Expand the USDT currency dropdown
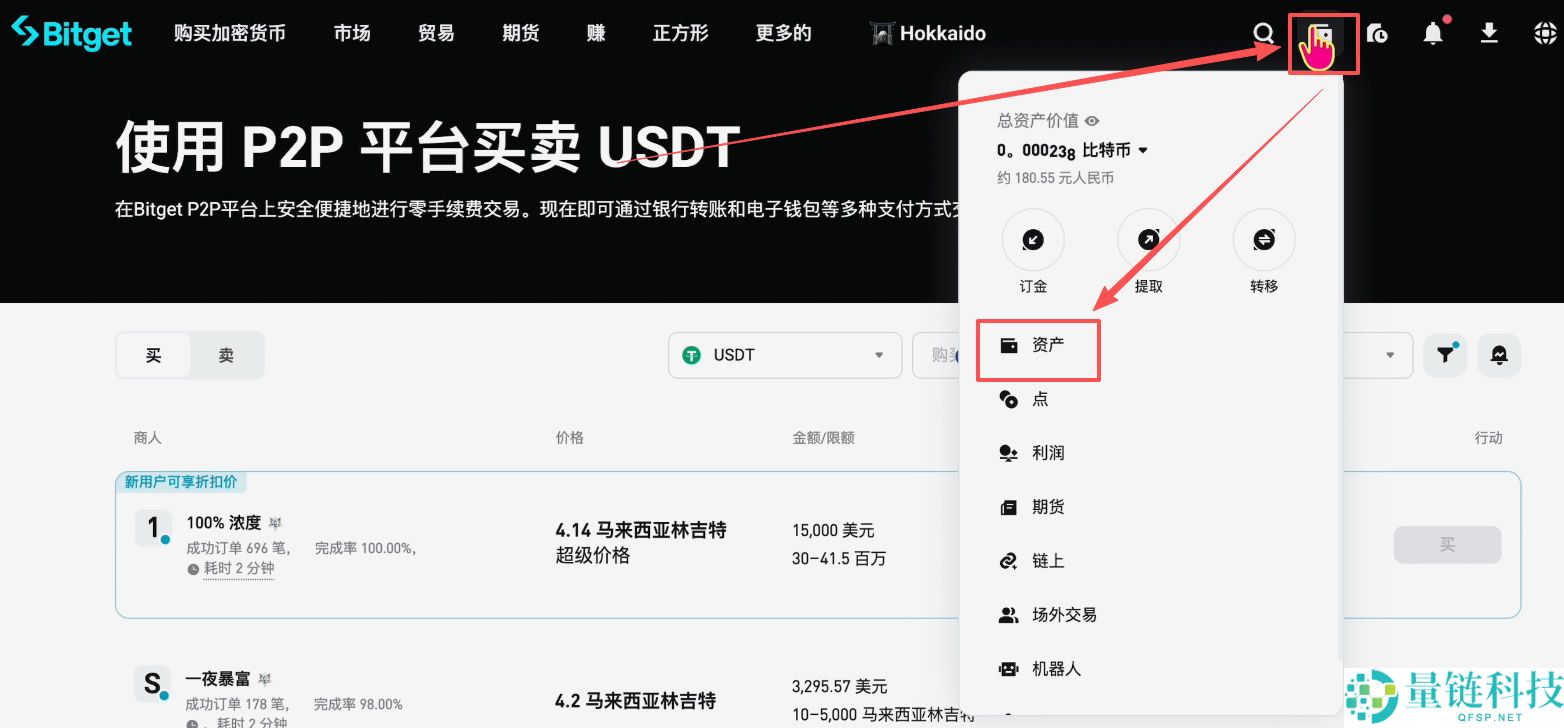This screenshot has width=1564, height=728. coord(784,355)
